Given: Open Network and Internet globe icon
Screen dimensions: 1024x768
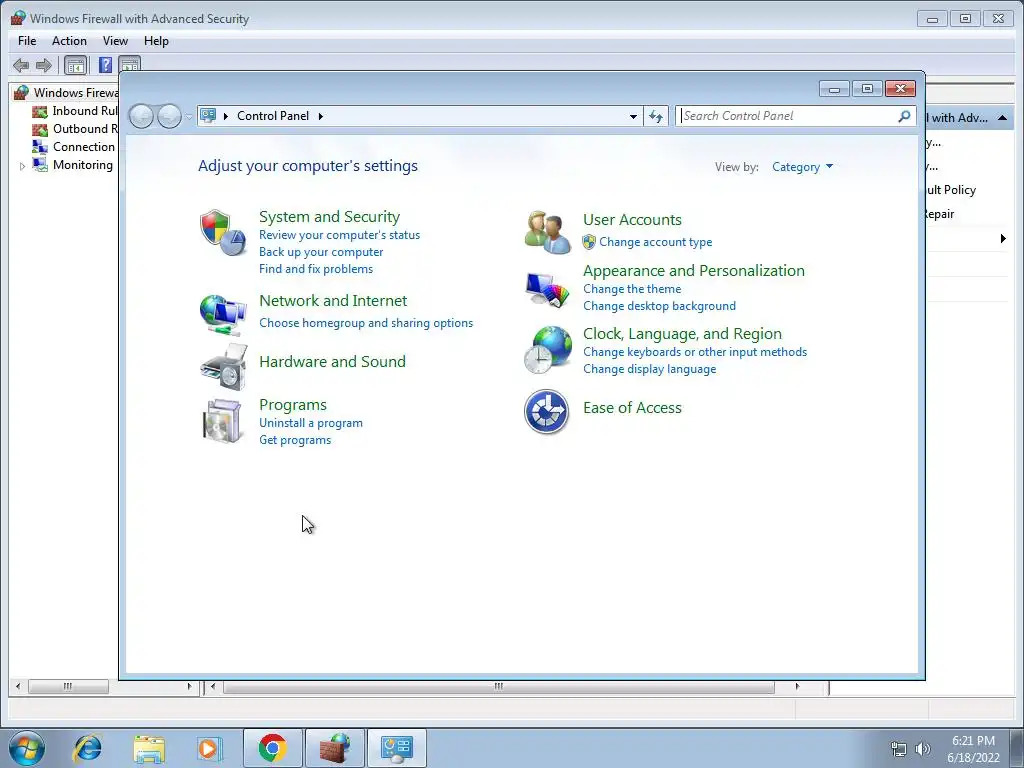Looking at the screenshot, I should pyautogui.click(x=223, y=314).
